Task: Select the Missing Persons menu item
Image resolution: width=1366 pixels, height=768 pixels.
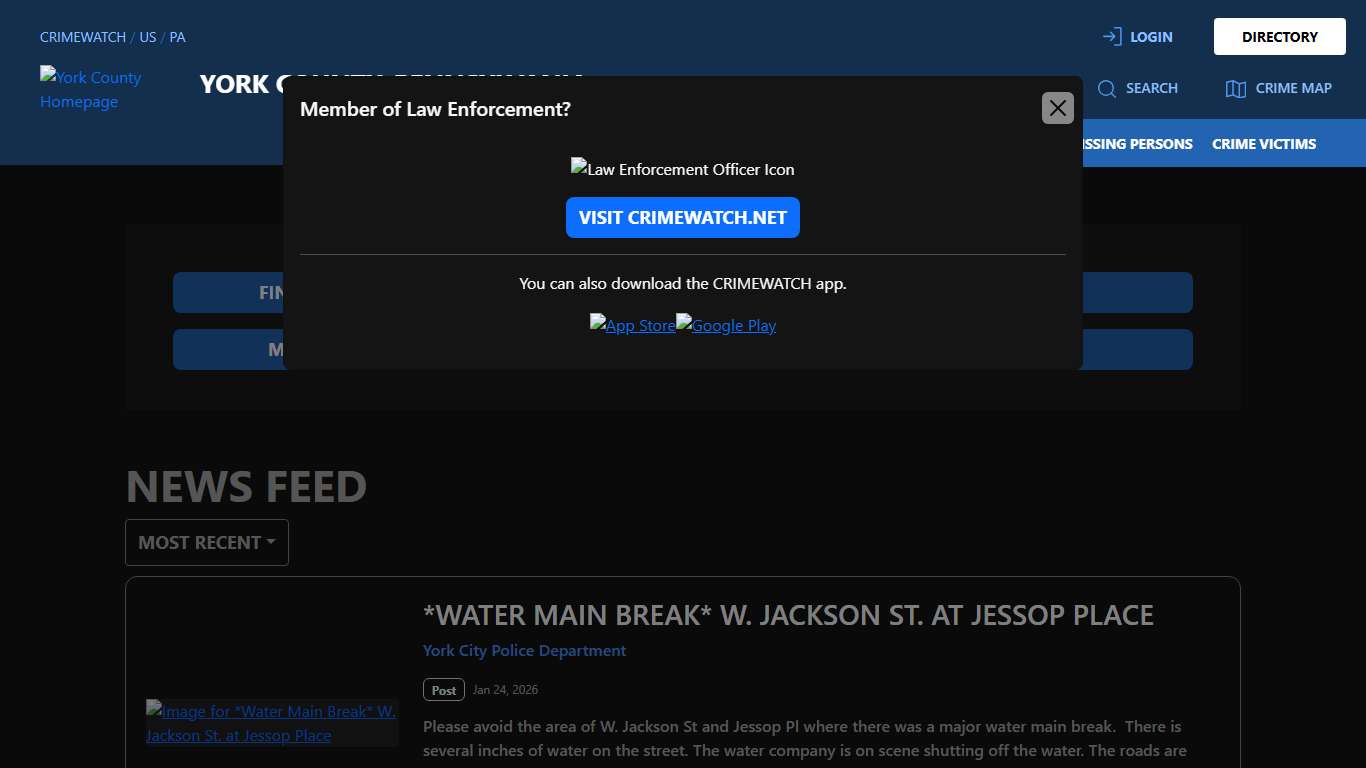Action: [x=1137, y=144]
